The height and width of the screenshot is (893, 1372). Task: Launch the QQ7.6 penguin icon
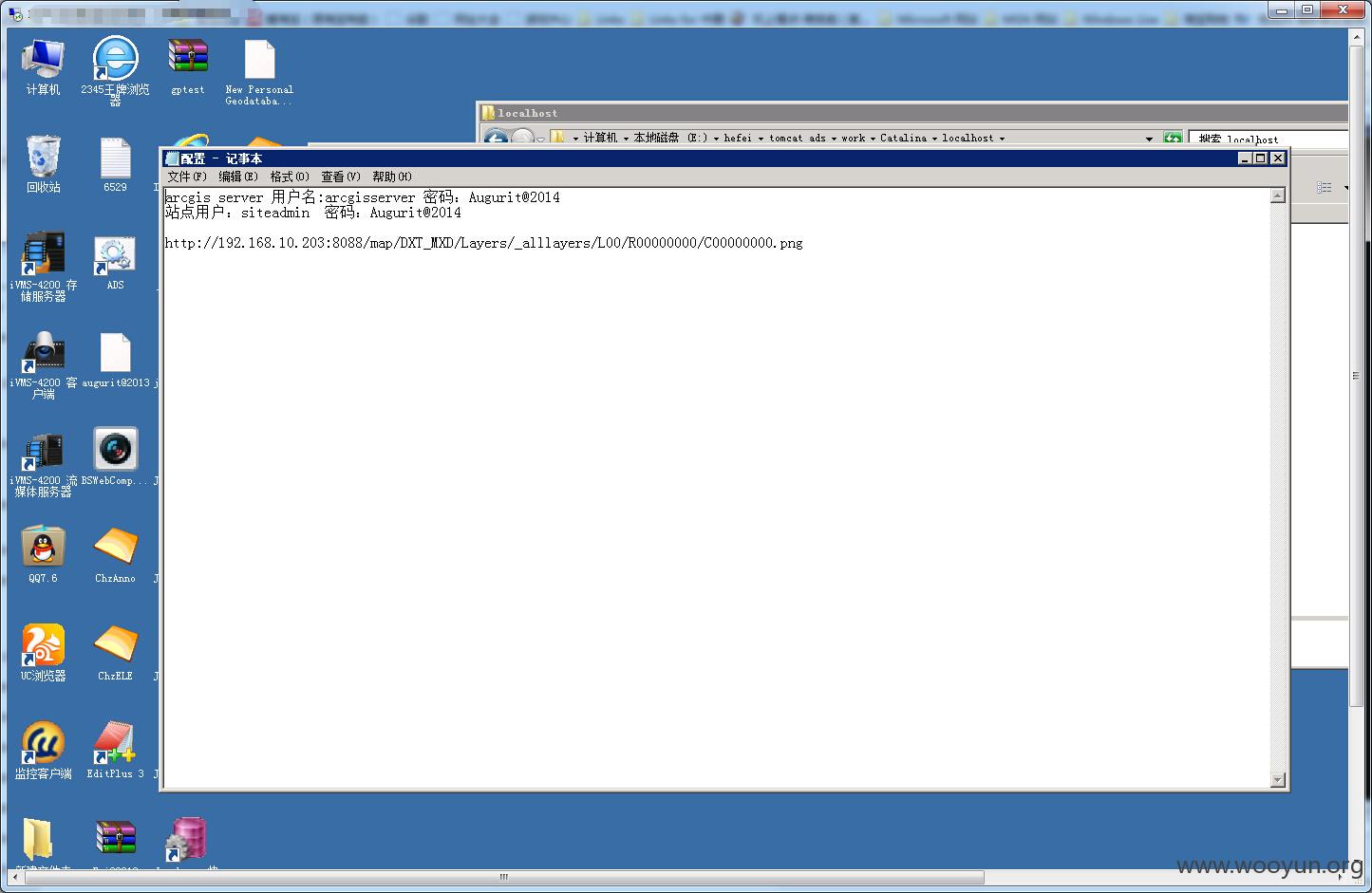pos(43,554)
